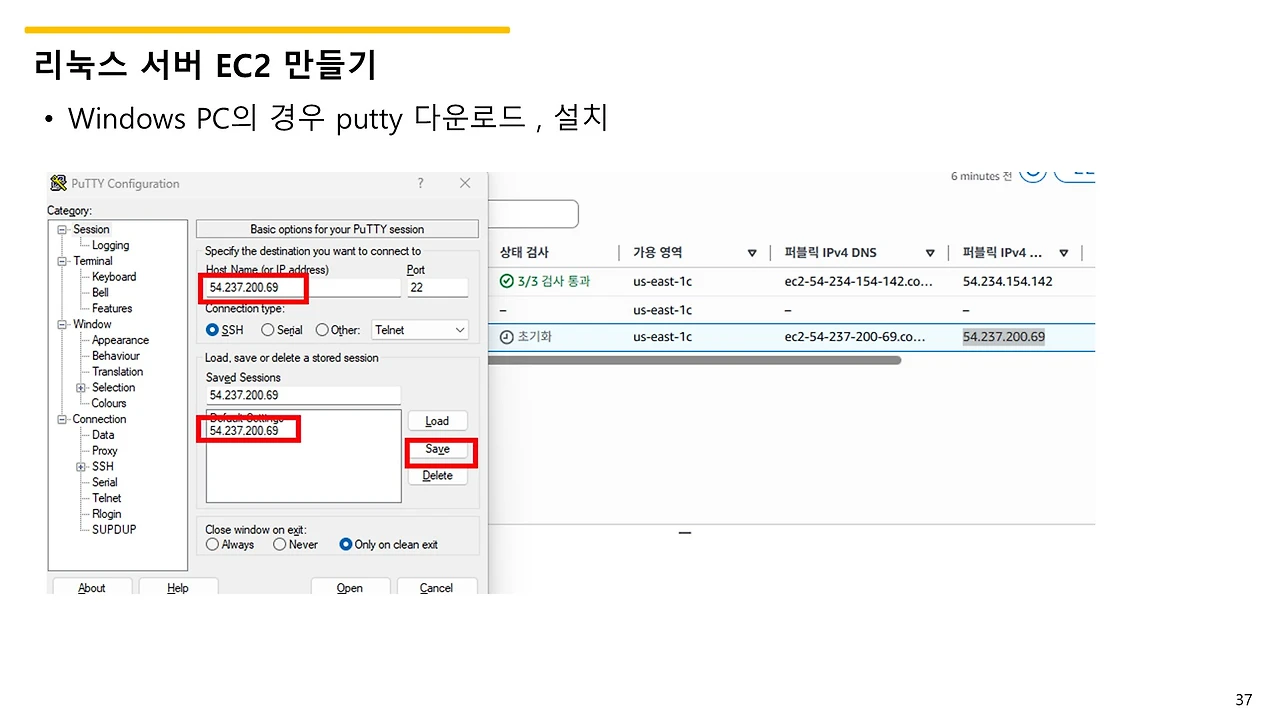Expand the SSH tree node

(81, 467)
